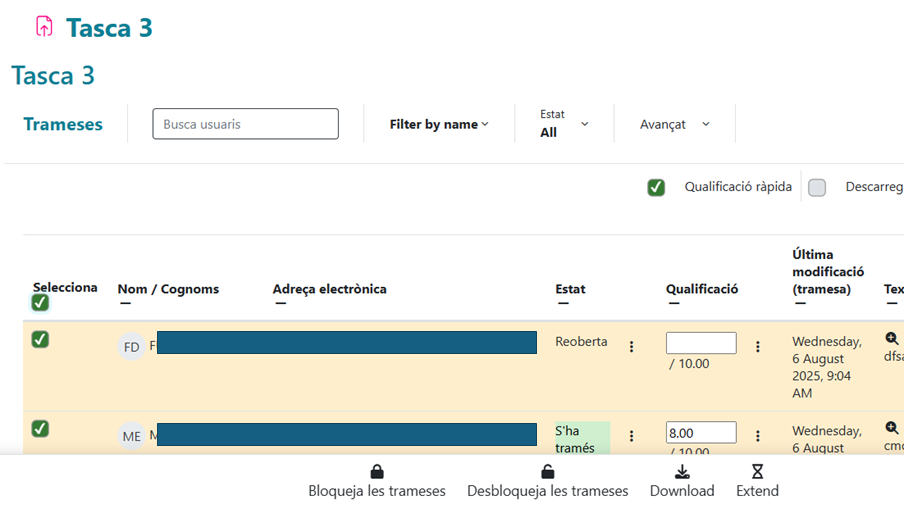Click the Download icon in bottom bar
The image size is (904, 519).
(x=682, y=472)
